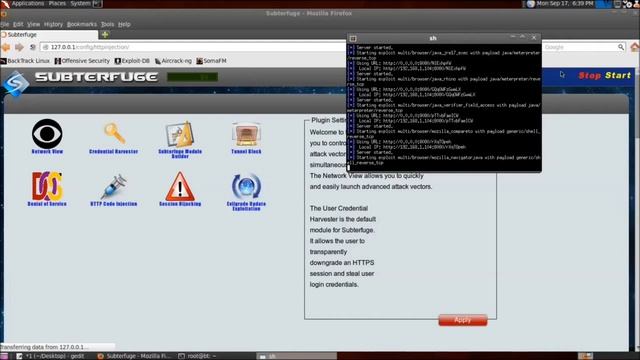Open the Denial of Service module
Image resolution: width=640 pixels, height=360 pixels.
pyautogui.click(x=47, y=189)
